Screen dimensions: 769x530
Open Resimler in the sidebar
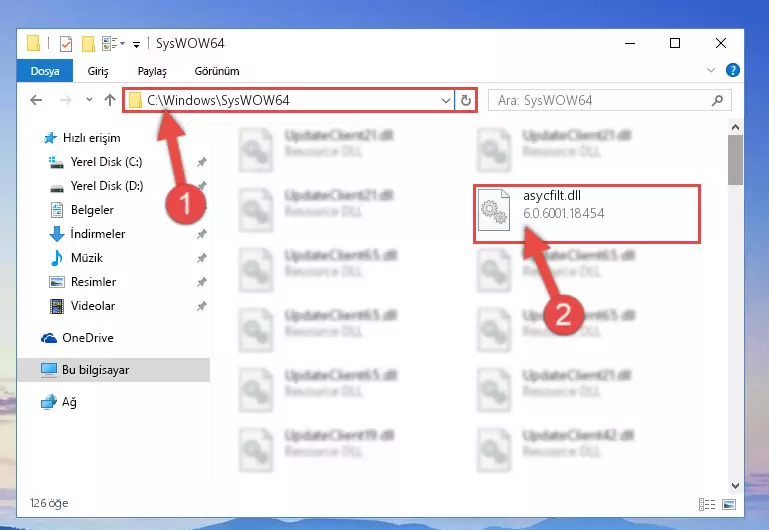coord(93,282)
